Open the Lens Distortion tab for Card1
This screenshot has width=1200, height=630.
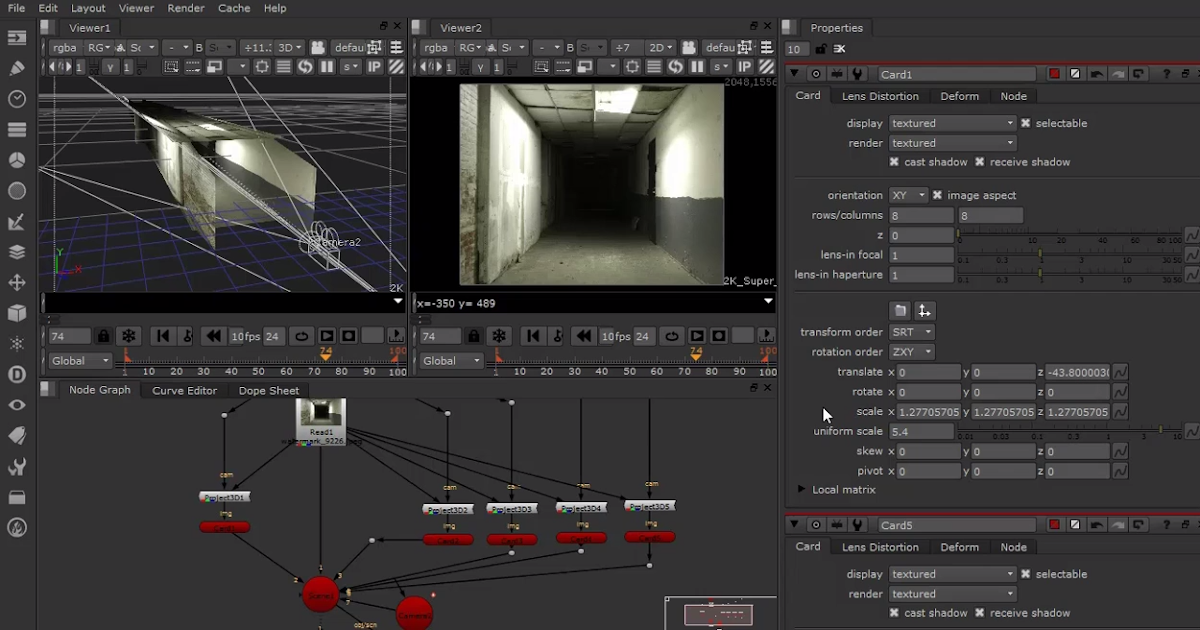tap(881, 96)
